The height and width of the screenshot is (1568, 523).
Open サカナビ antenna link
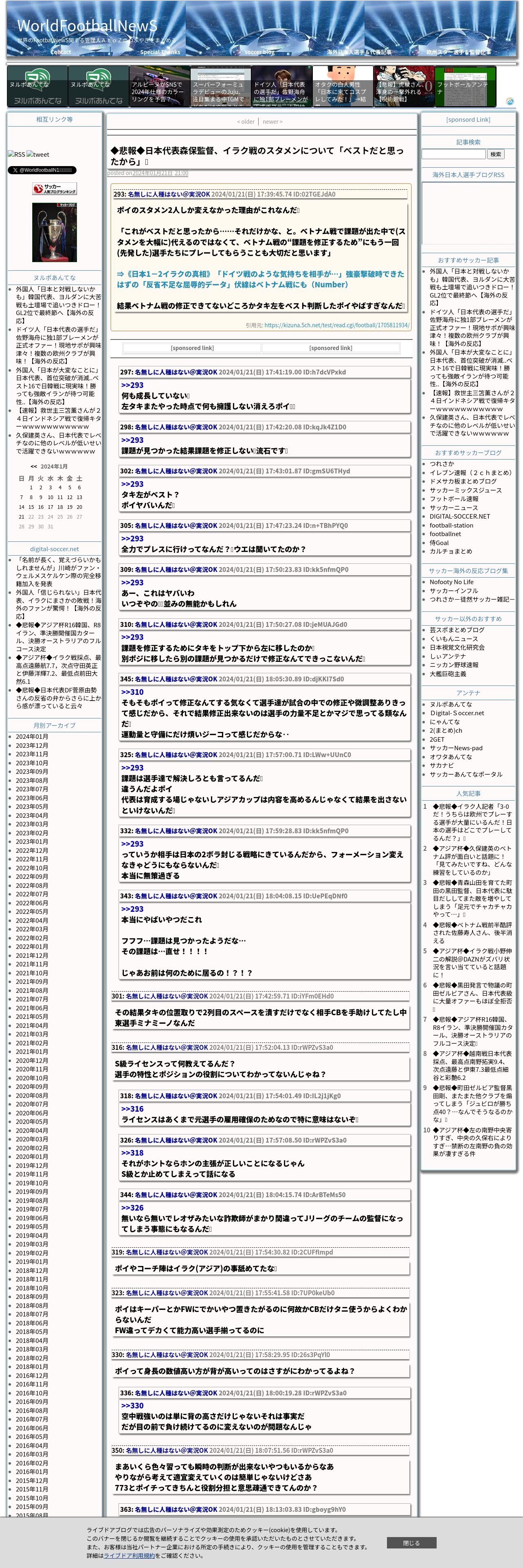click(442, 766)
